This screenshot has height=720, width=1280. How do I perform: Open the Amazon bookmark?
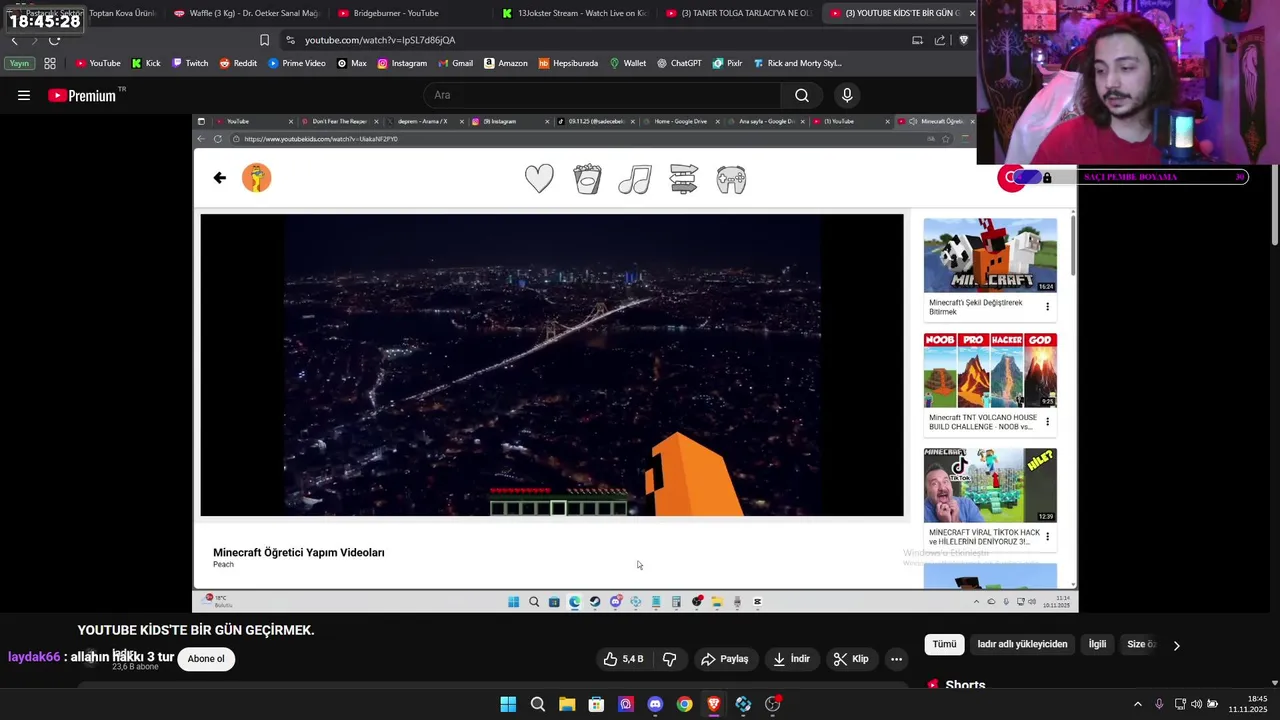pos(506,63)
